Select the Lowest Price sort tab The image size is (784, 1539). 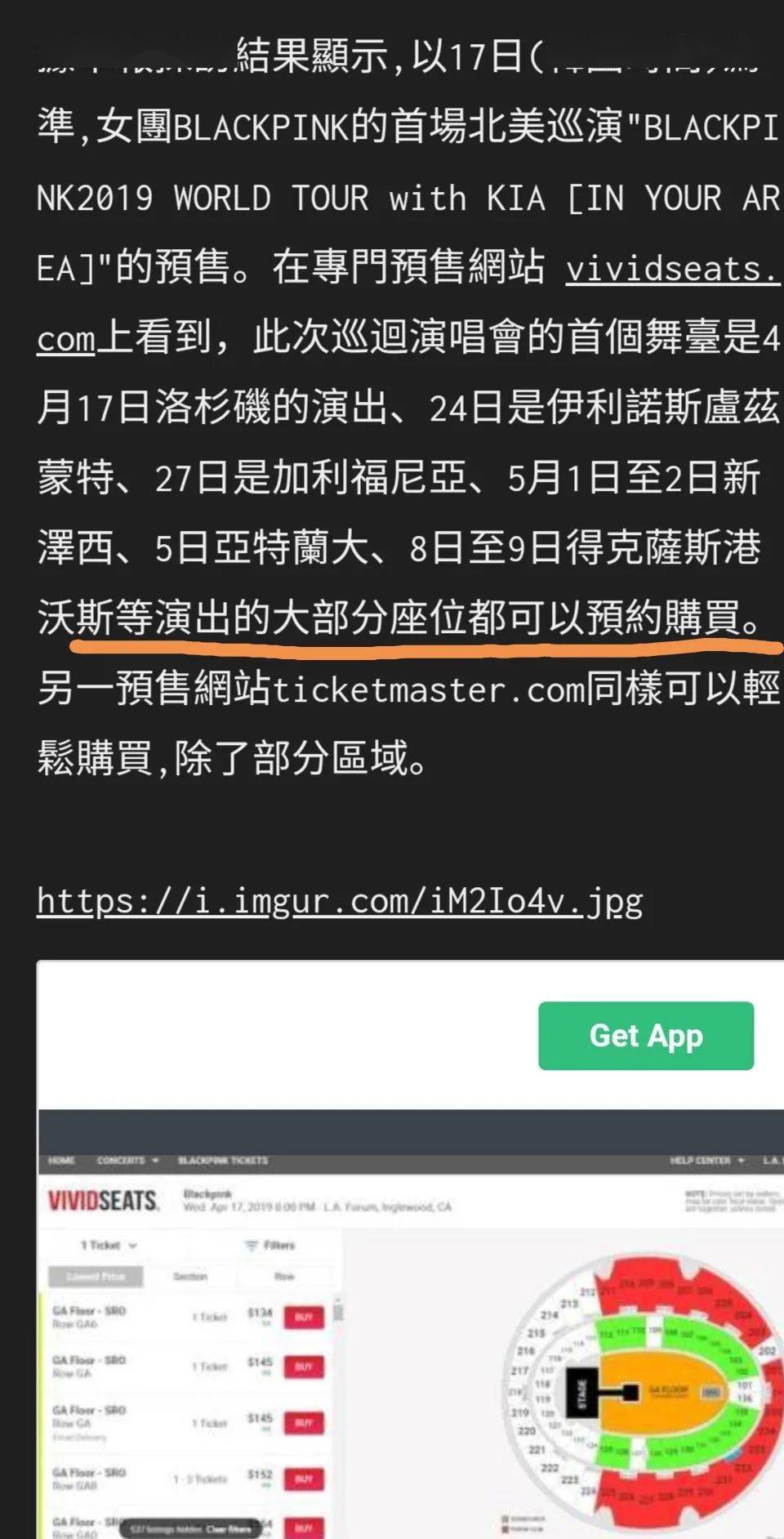point(95,1276)
